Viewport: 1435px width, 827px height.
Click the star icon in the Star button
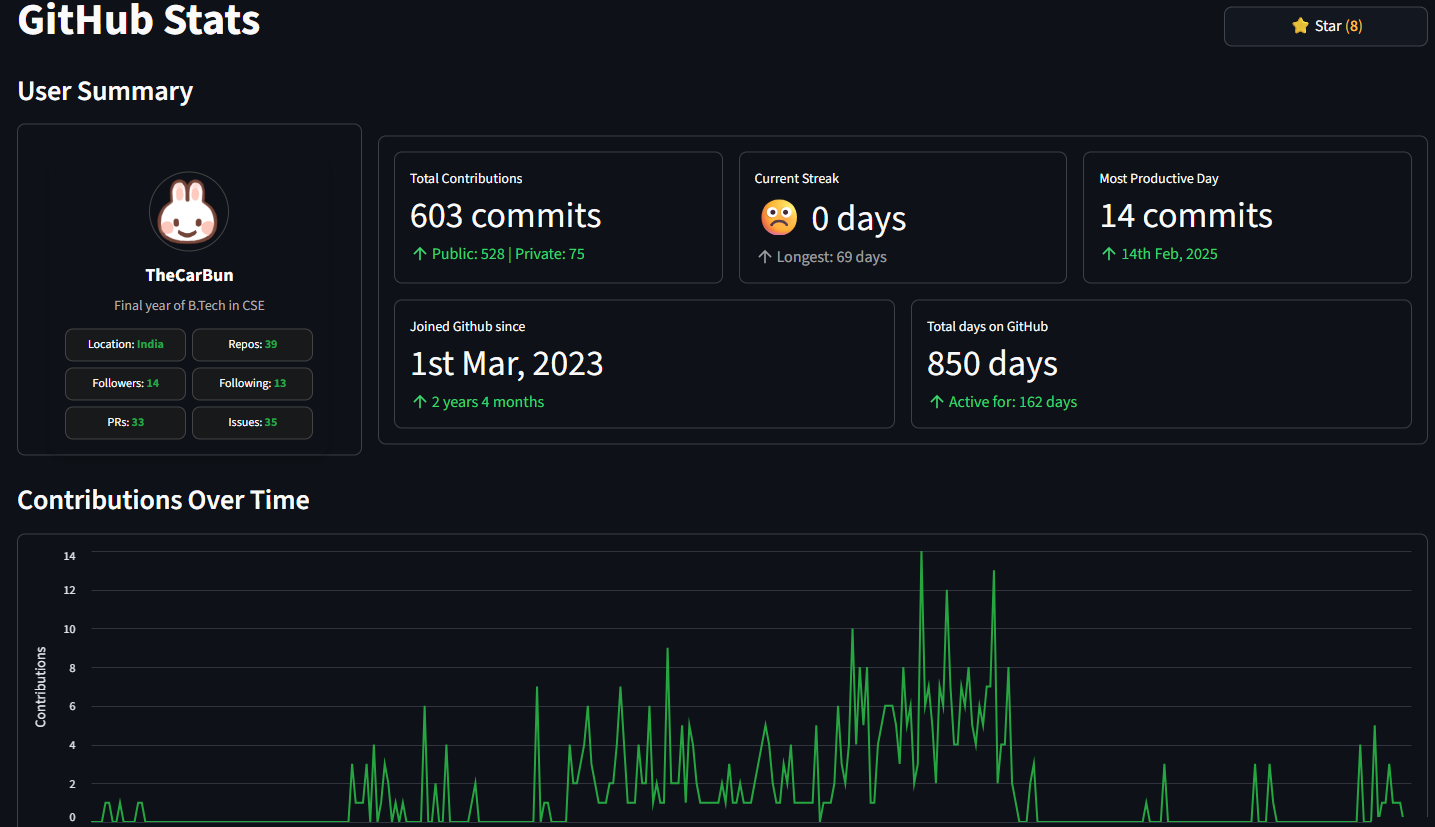point(1300,26)
